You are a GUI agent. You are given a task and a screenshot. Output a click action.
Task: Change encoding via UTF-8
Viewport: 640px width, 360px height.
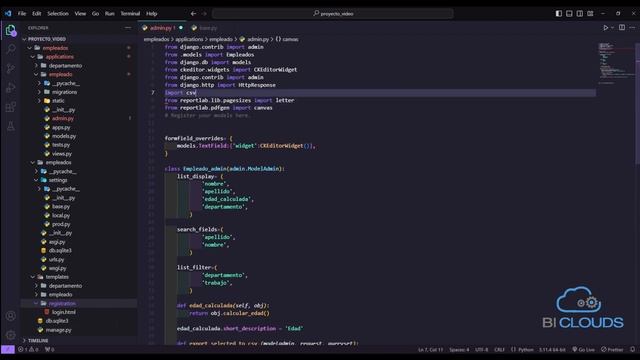pyautogui.click(x=482, y=350)
